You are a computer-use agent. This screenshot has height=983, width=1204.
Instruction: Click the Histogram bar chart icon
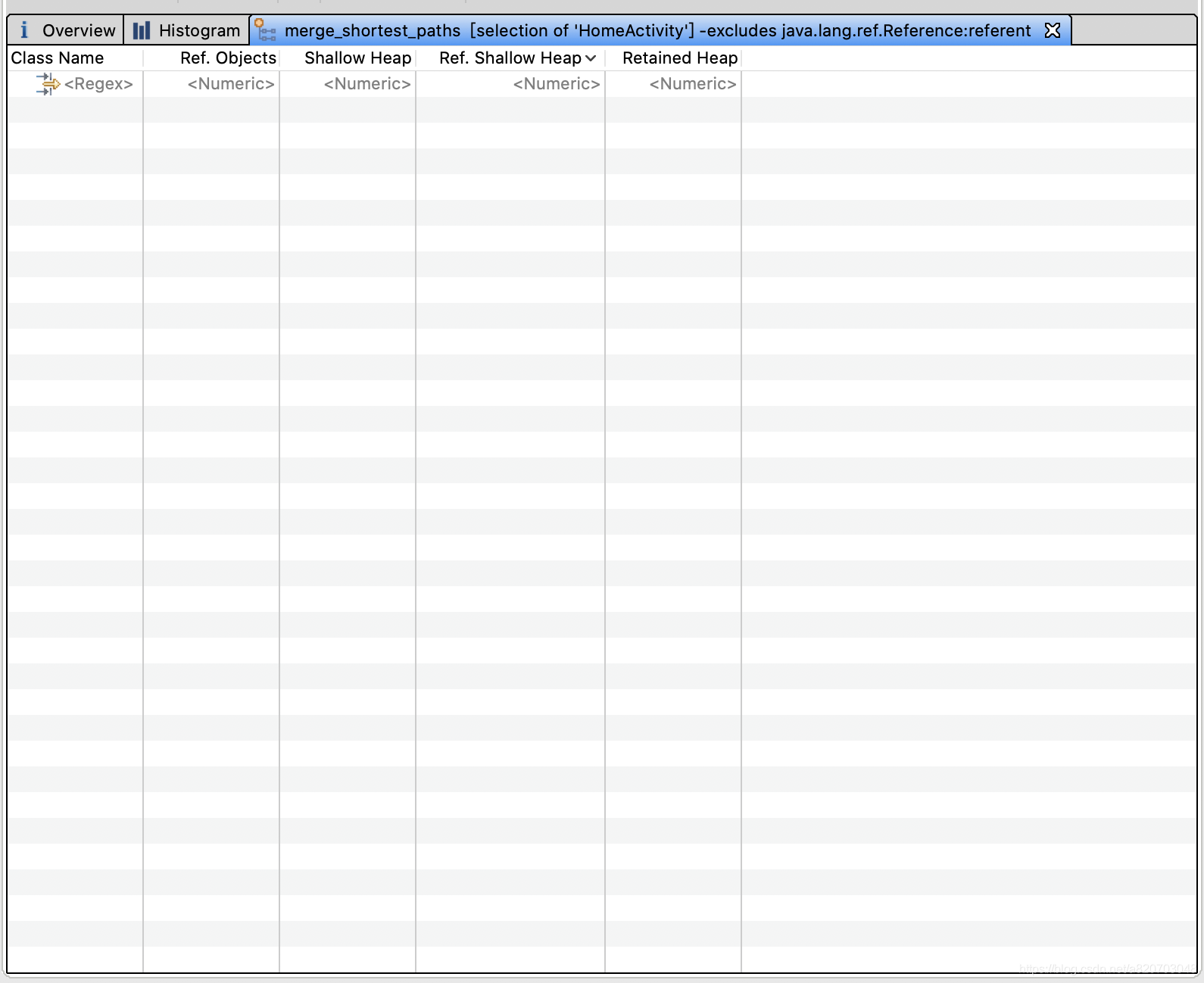142,30
